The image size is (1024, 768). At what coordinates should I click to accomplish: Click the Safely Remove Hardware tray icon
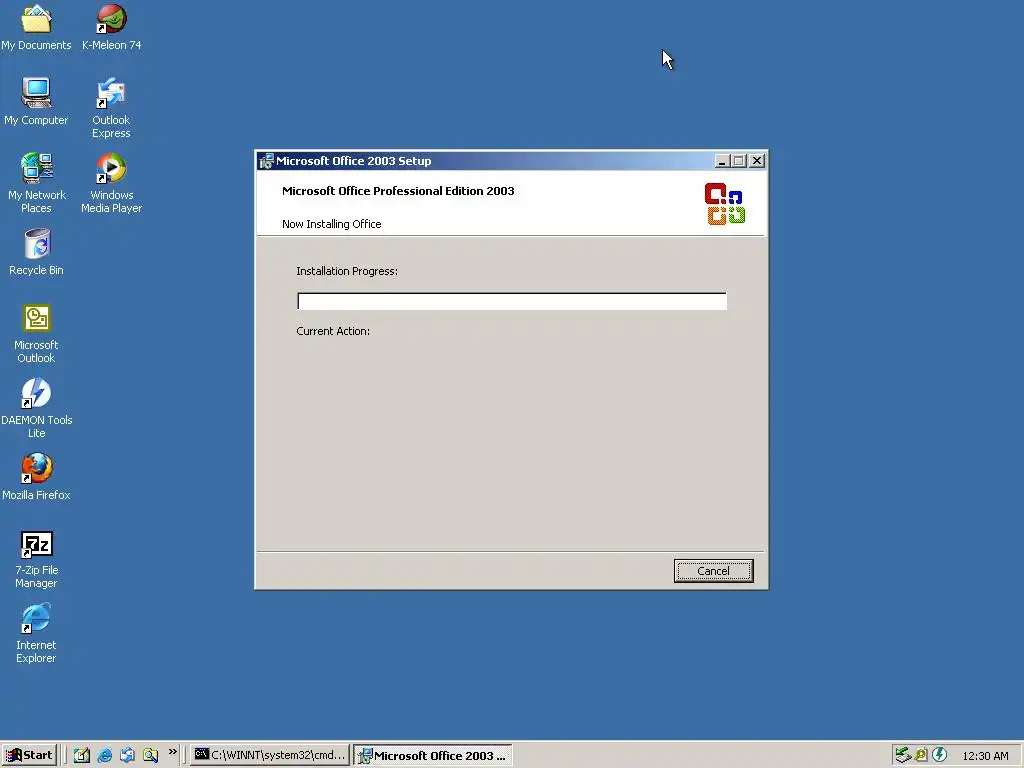click(903, 755)
